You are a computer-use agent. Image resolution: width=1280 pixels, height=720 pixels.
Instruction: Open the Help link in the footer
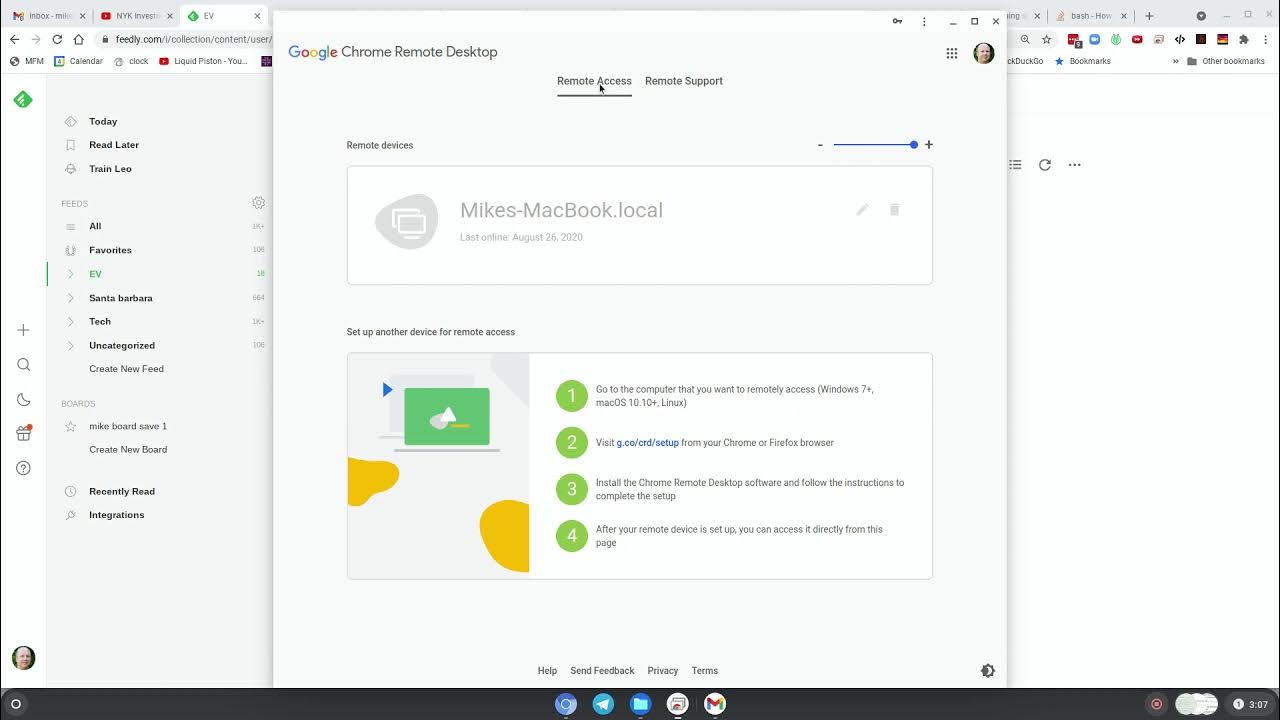547,671
